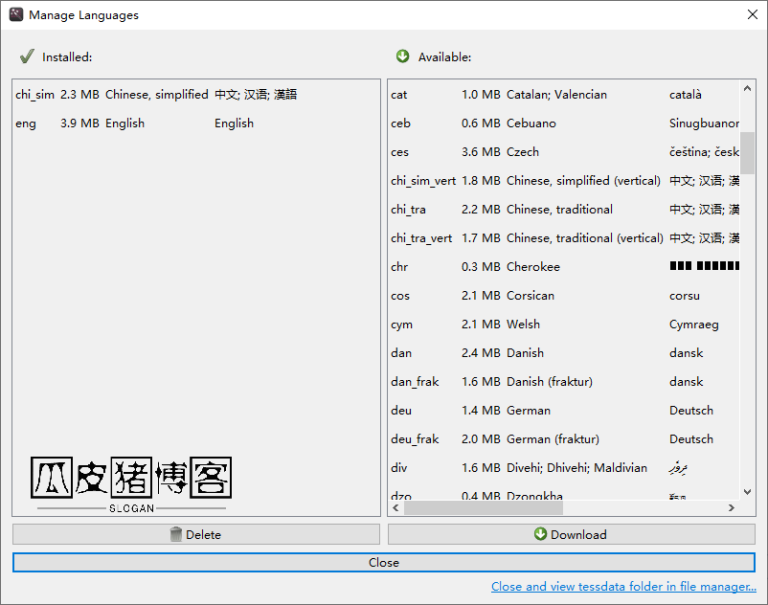Close the Manage Languages window
Viewport: 768px width, 605px height.
click(752, 15)
